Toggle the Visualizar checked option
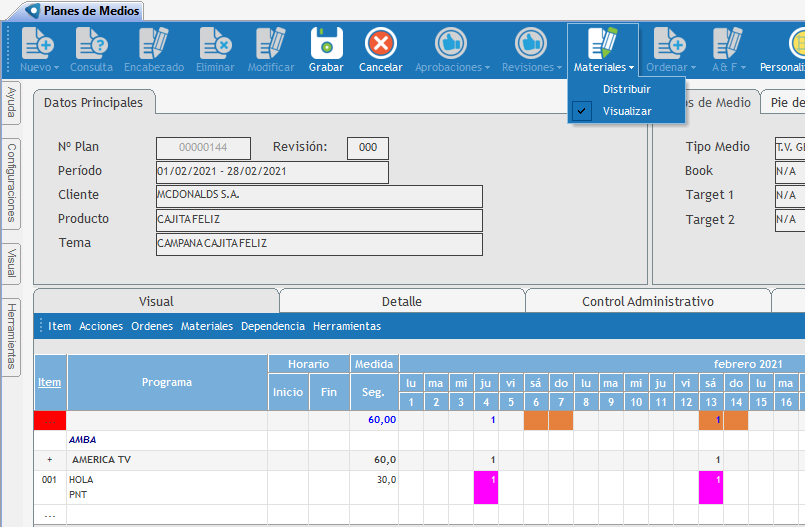The image size is (805, 527). [x=626, y=111]
